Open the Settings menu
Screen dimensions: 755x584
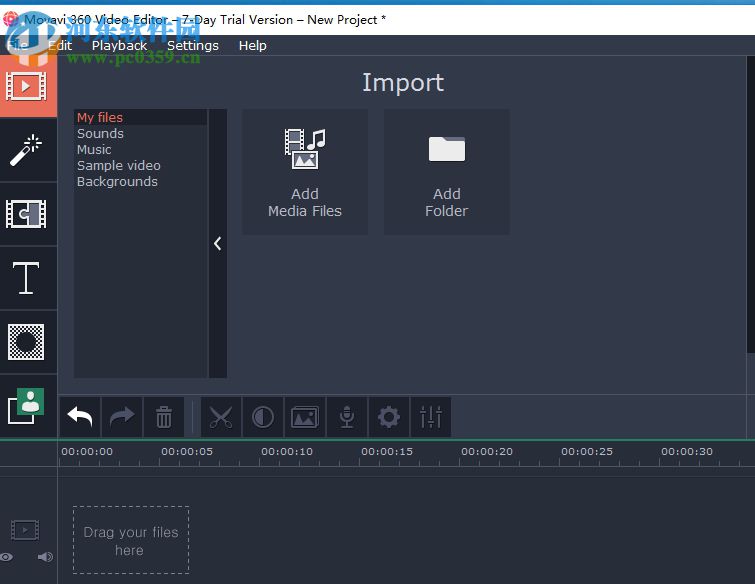click(193, 46)
